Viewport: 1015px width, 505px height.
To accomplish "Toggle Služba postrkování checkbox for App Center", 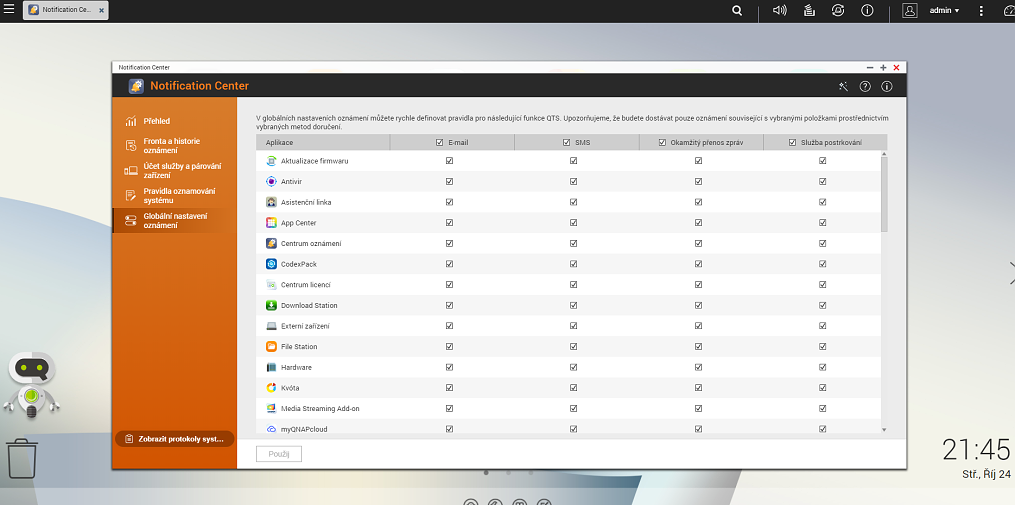I will [x=822, y=223].
